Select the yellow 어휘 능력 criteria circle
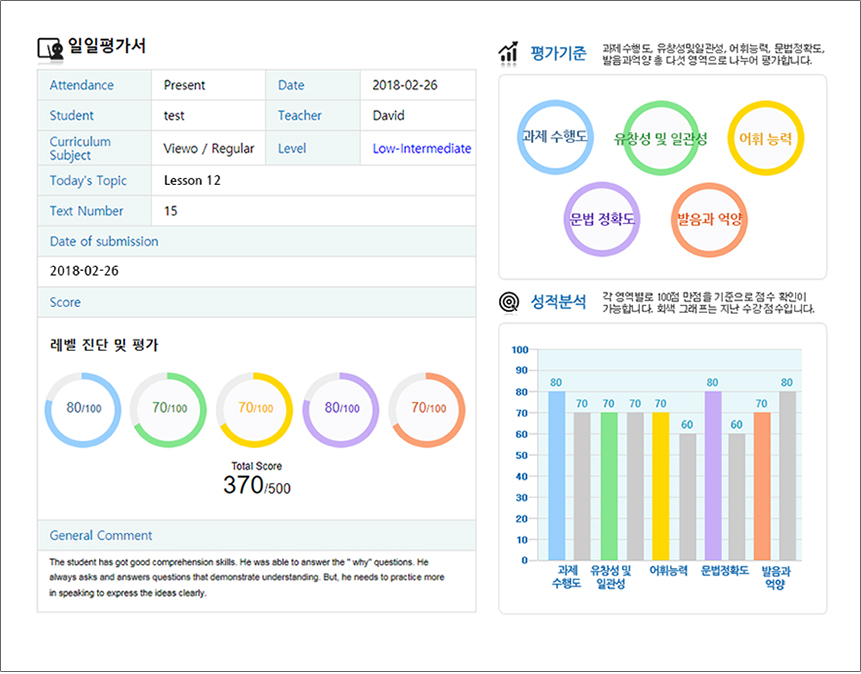The width and height of the screenshot is (861, 674). tap(765, 138)
